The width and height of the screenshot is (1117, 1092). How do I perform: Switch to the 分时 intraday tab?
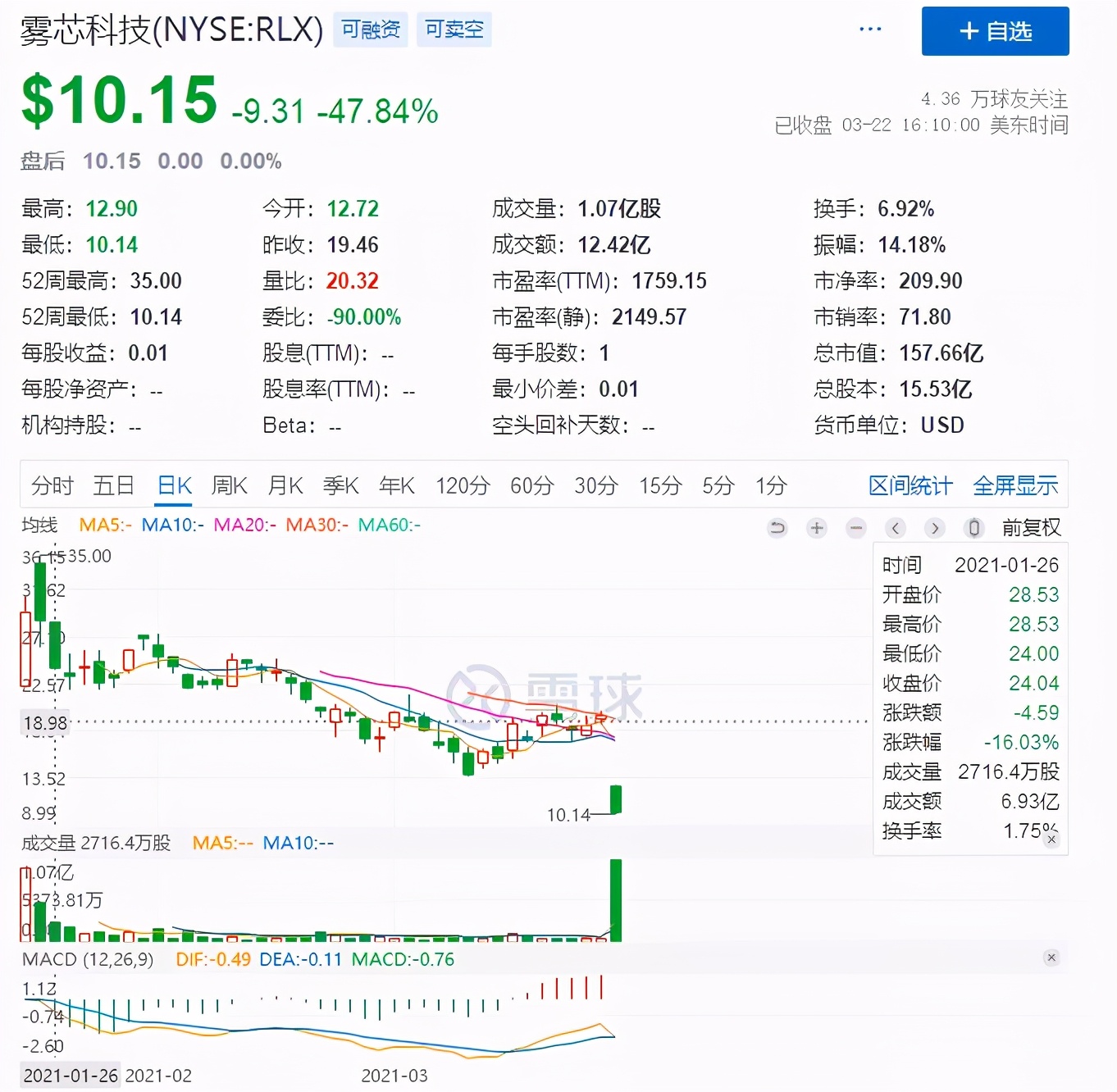(x=52, y=485)
